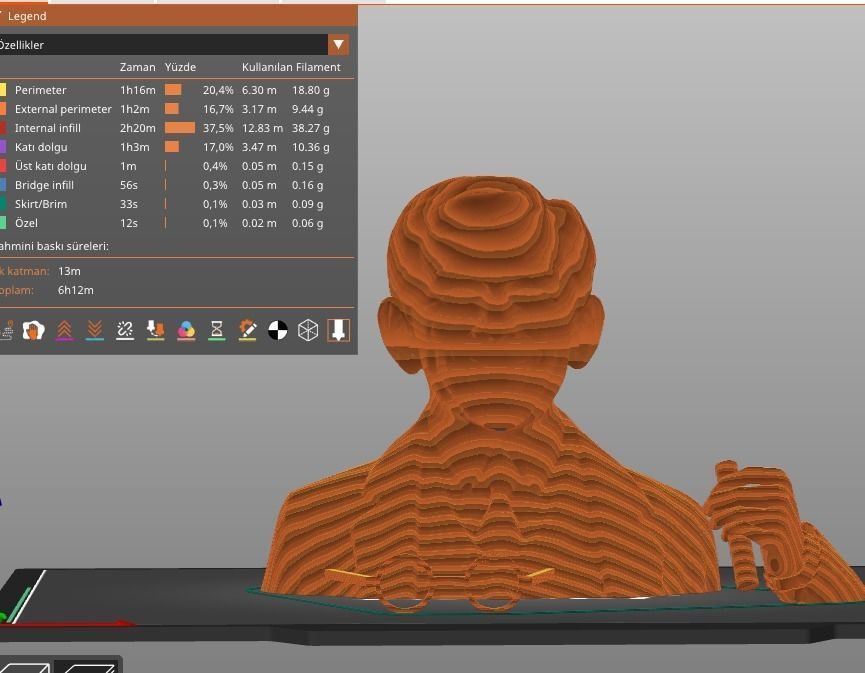The image size is (865, 673).
Task: Click the Üst katı dolgu label
Action: (50, 166)
